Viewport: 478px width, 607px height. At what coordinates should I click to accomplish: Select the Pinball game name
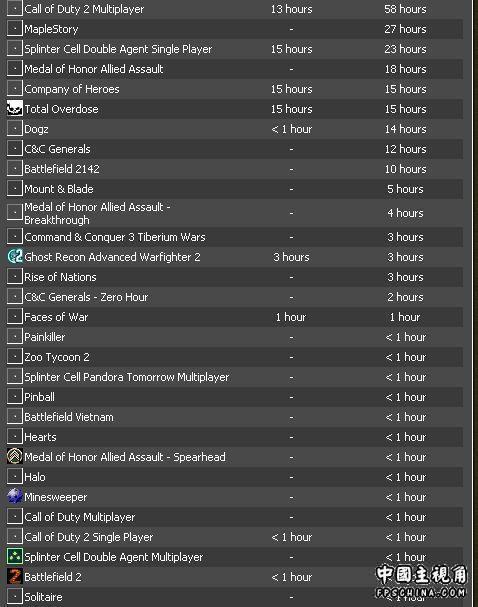coord(39,397)
